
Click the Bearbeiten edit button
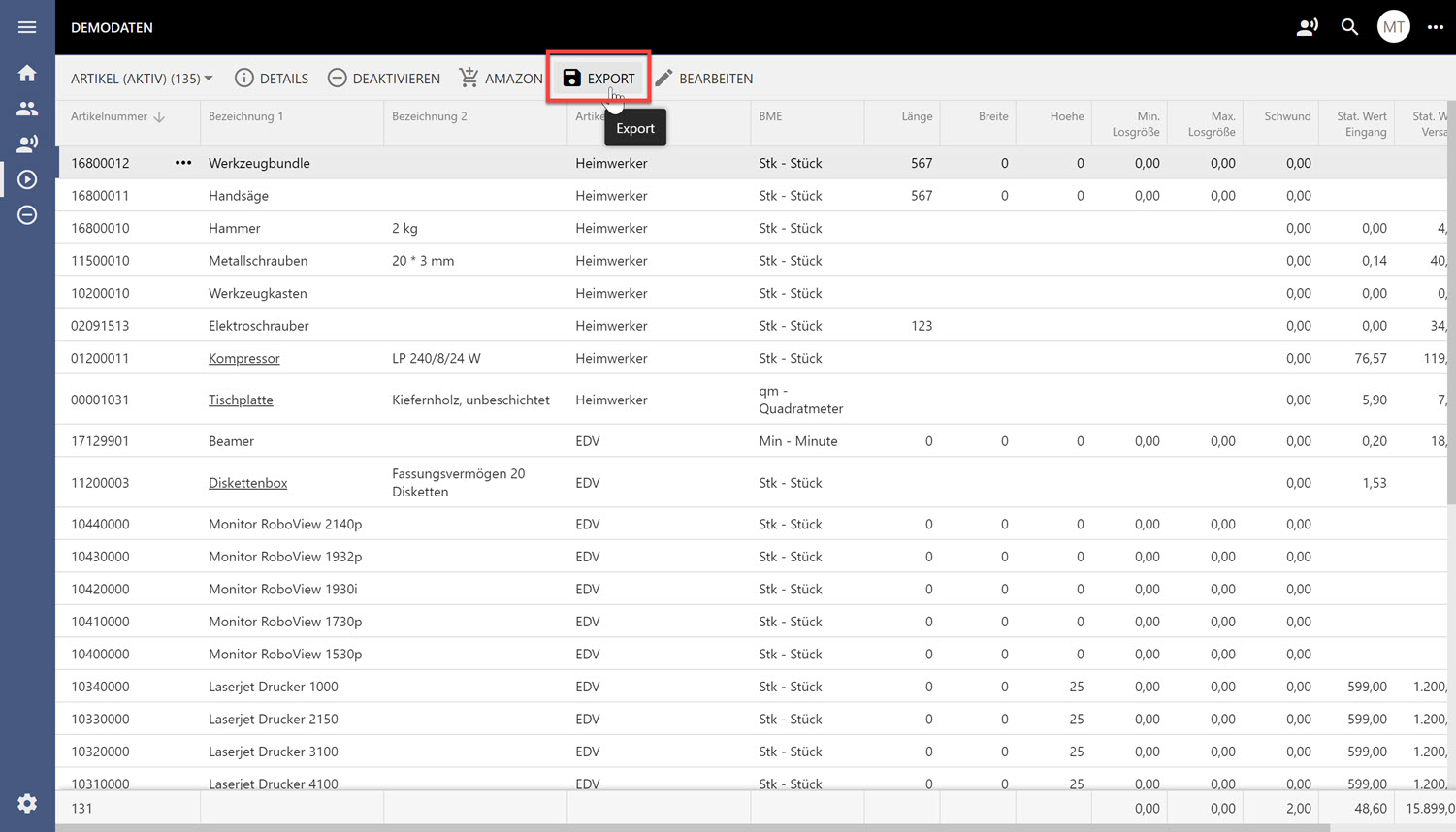(x=704, y=79)
